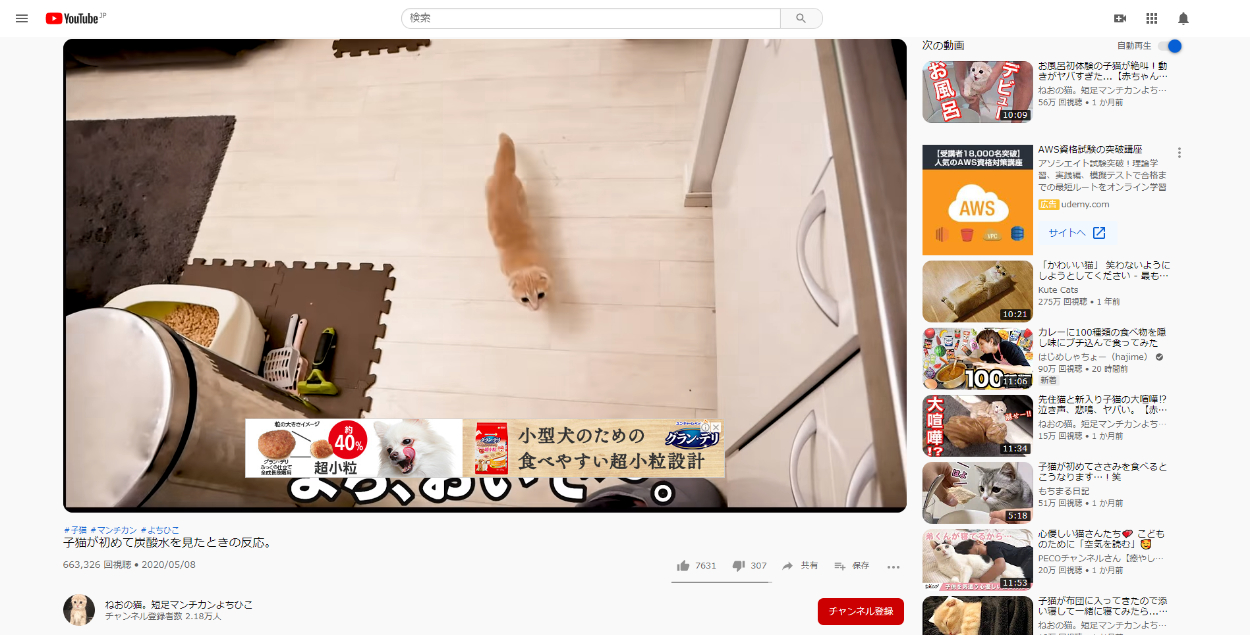Click the search magnifier button
Viewport: 1250px width, 635px height.
tap(801, 18)
